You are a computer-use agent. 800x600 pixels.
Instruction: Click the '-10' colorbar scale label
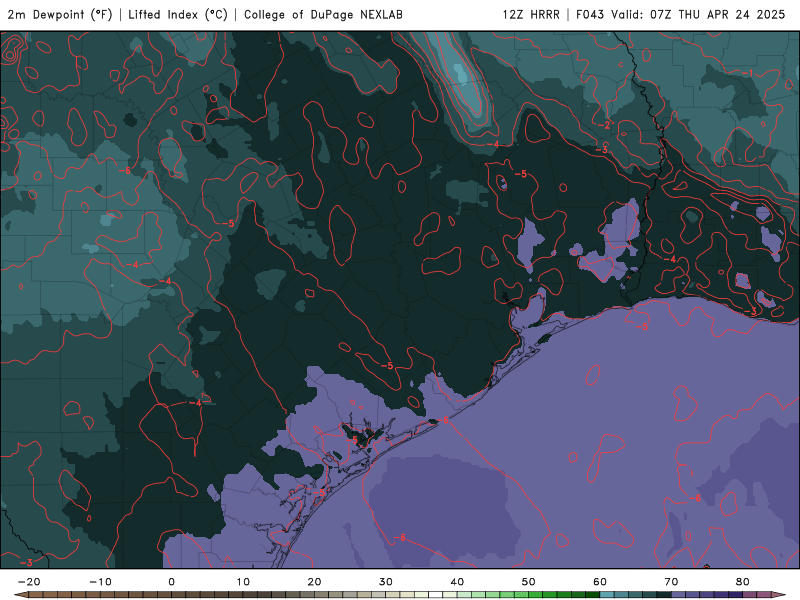click(100, 582)
